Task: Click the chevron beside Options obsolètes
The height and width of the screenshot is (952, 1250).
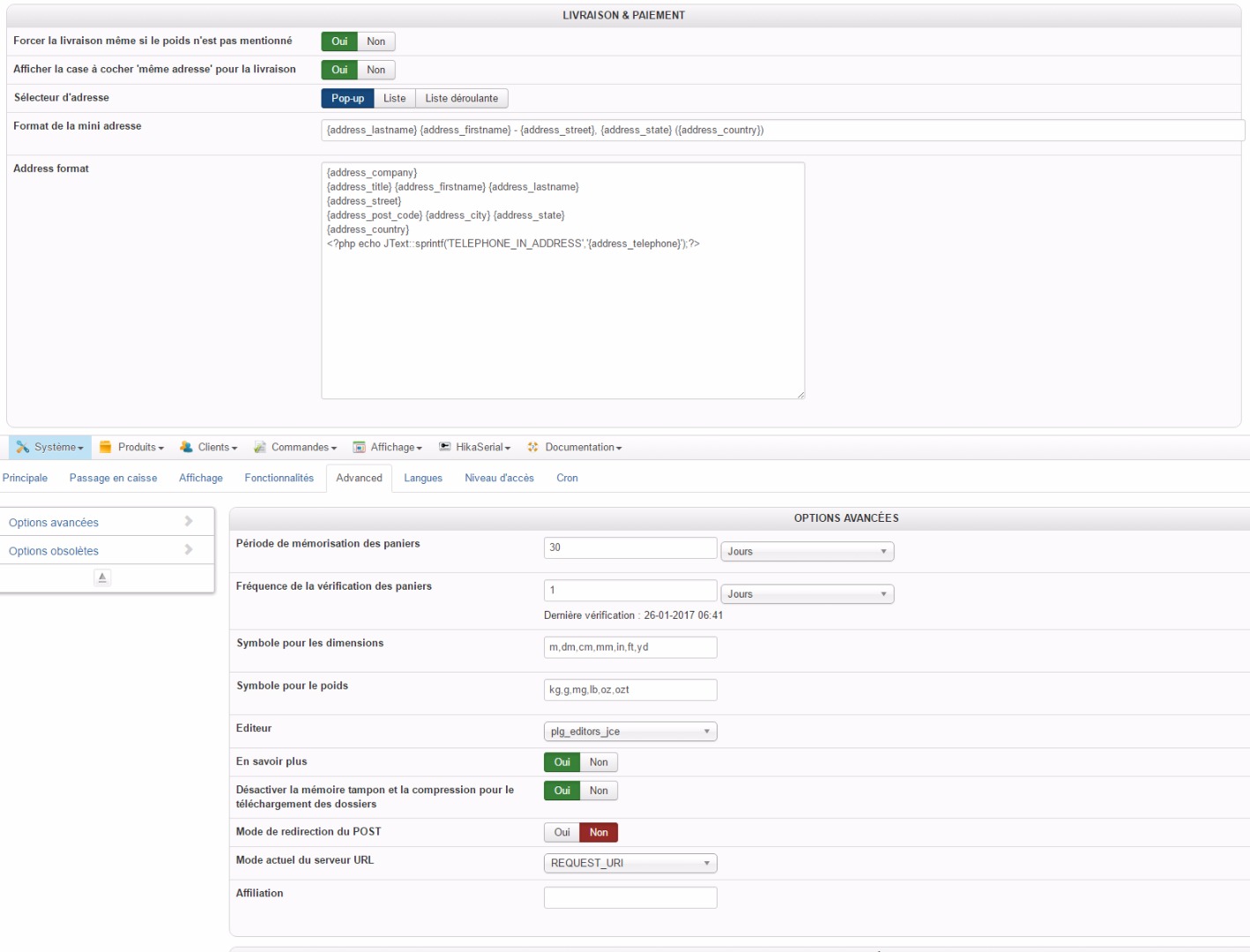Action: [189, 550]
